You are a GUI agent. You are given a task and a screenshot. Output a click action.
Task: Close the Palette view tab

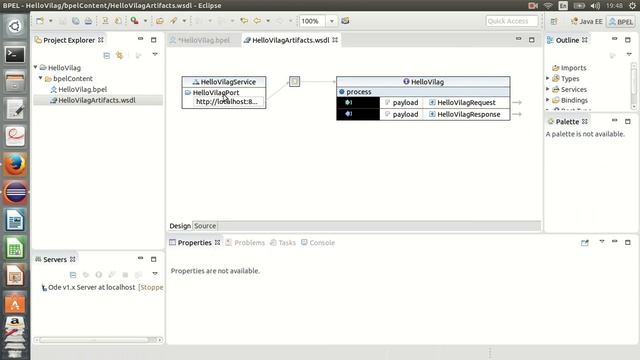584,122
